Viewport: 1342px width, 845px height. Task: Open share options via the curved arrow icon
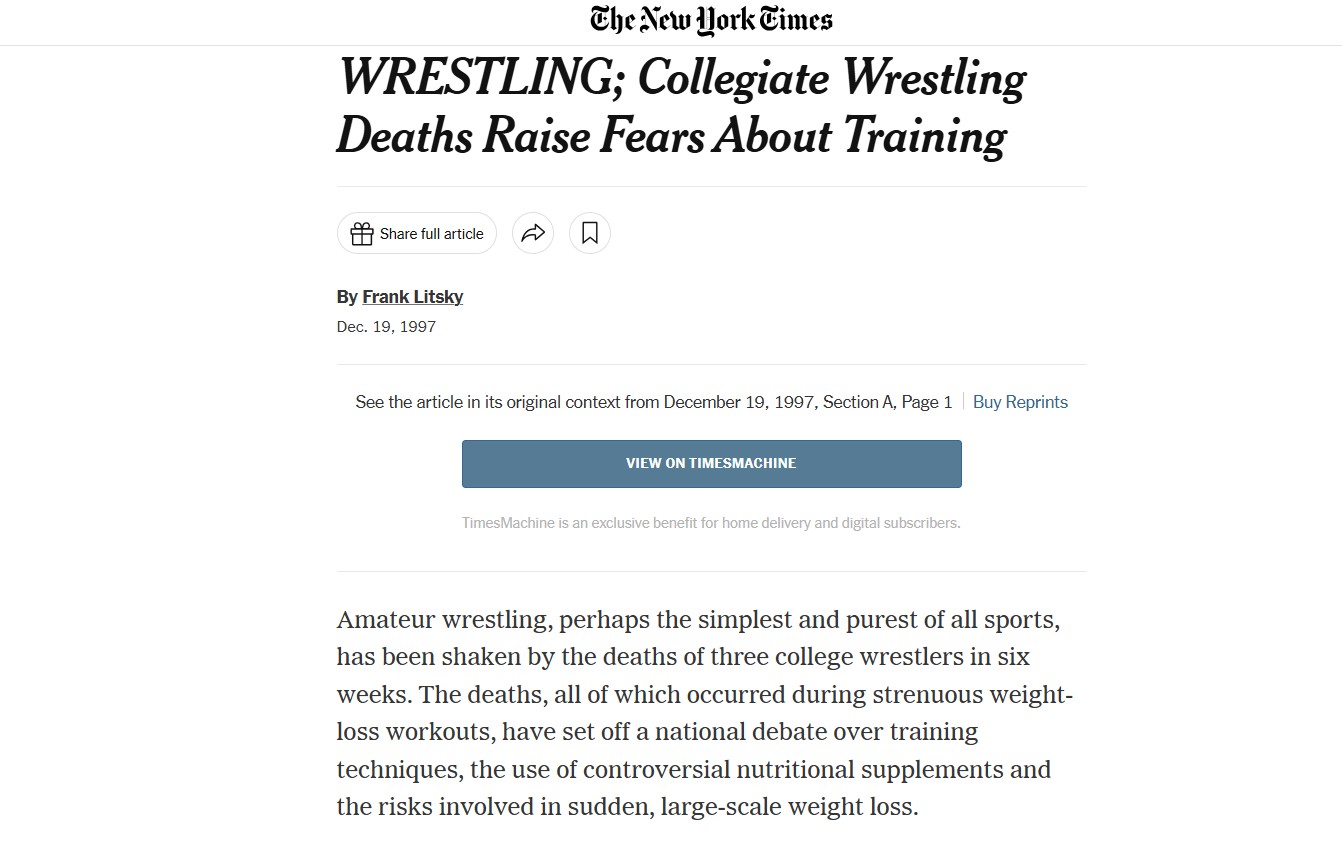533,233
